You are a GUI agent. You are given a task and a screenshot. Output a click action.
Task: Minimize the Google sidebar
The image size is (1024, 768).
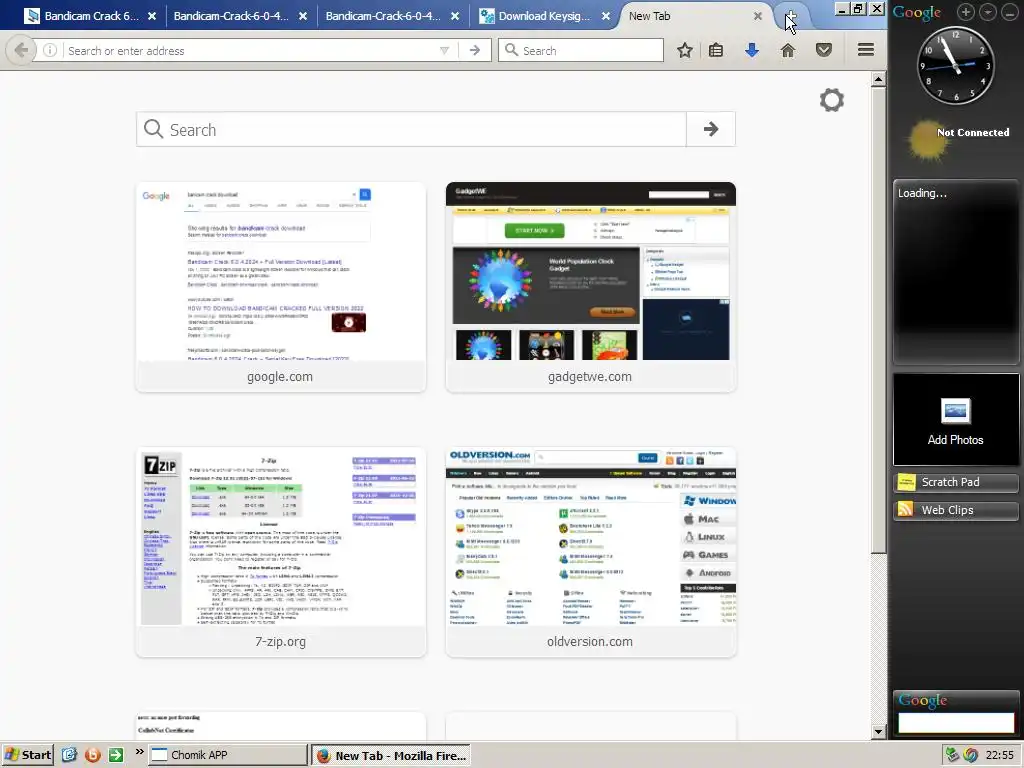point(1010,12)
